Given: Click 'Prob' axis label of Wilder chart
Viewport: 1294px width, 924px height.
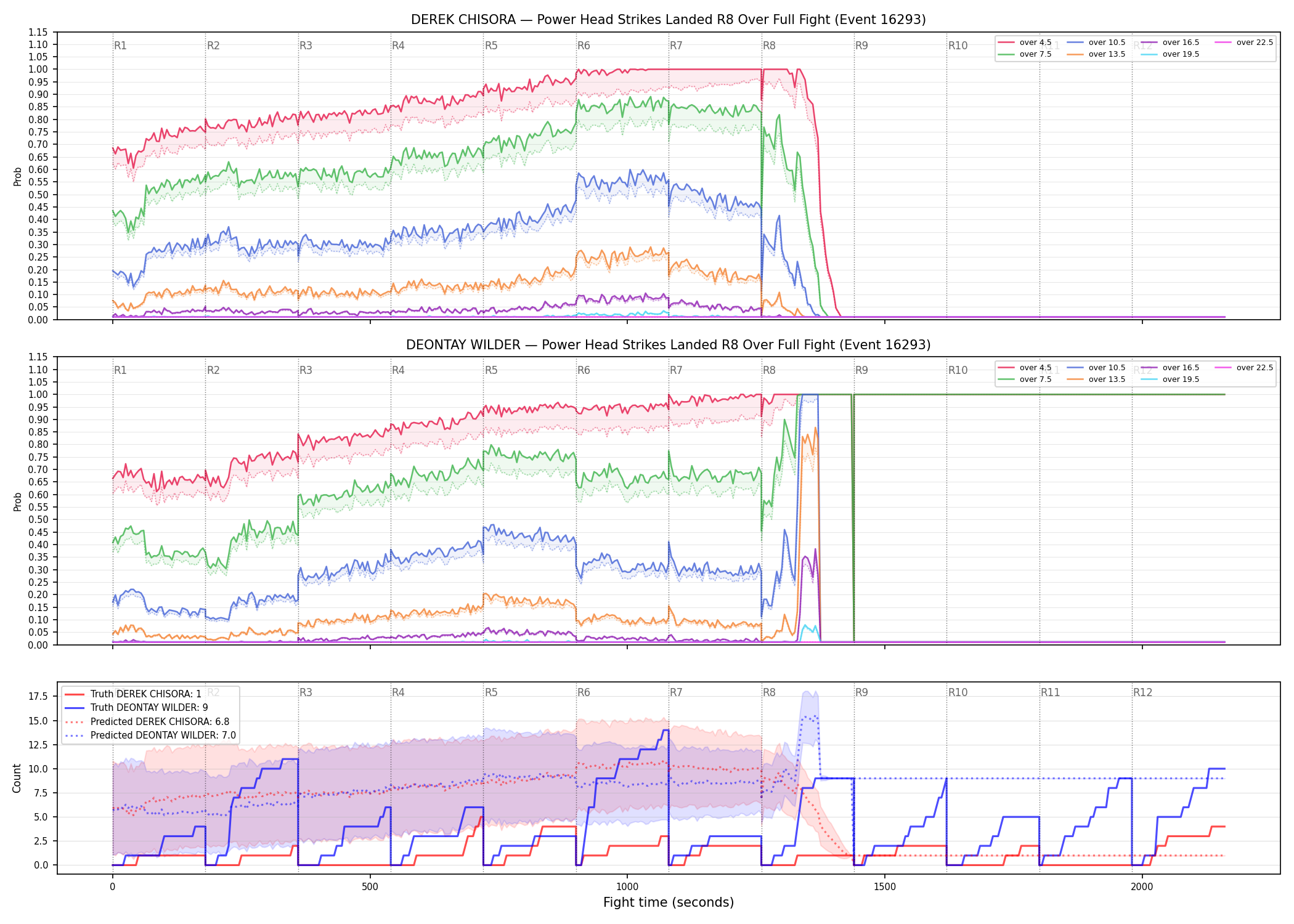Looking at the screenshot, I should (17, 502).
